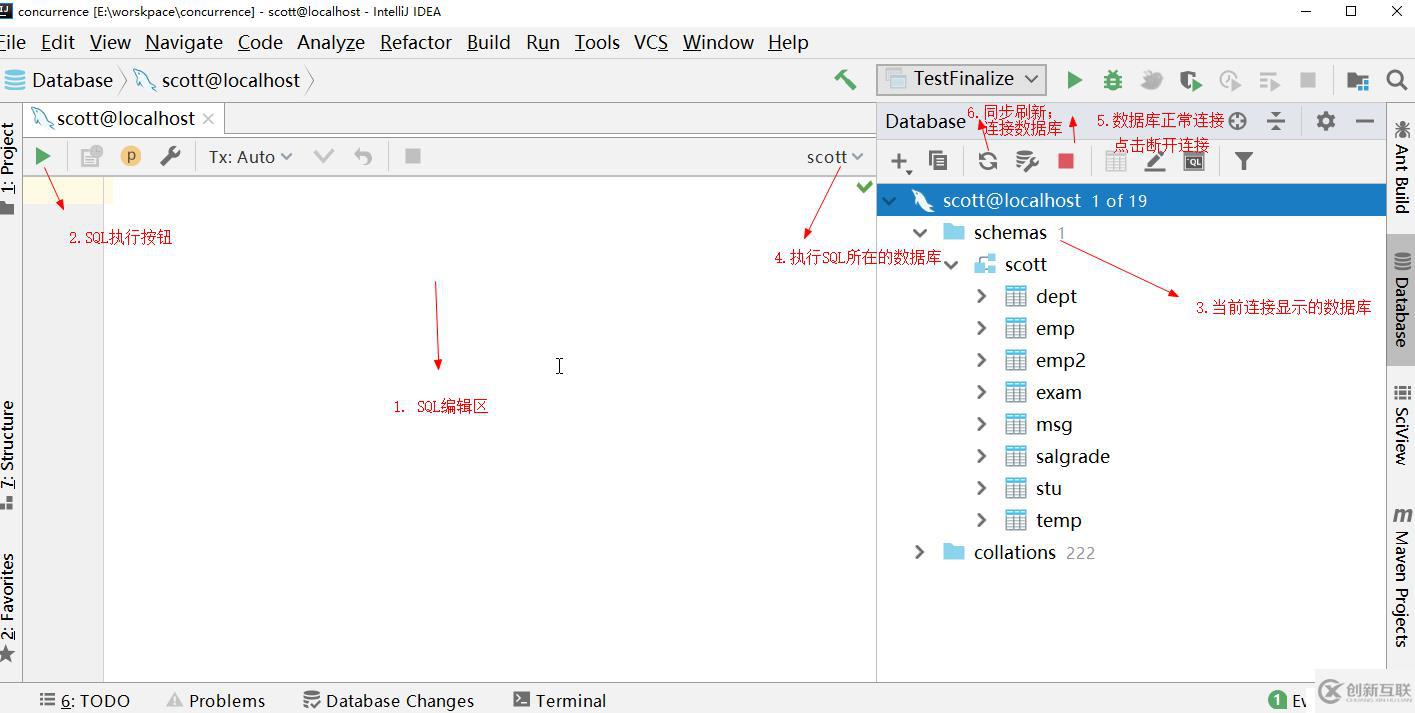The height and width of the screenshot is (713, 1415).
Task: Open console settings wrench icon
Action: click(170, 156)
